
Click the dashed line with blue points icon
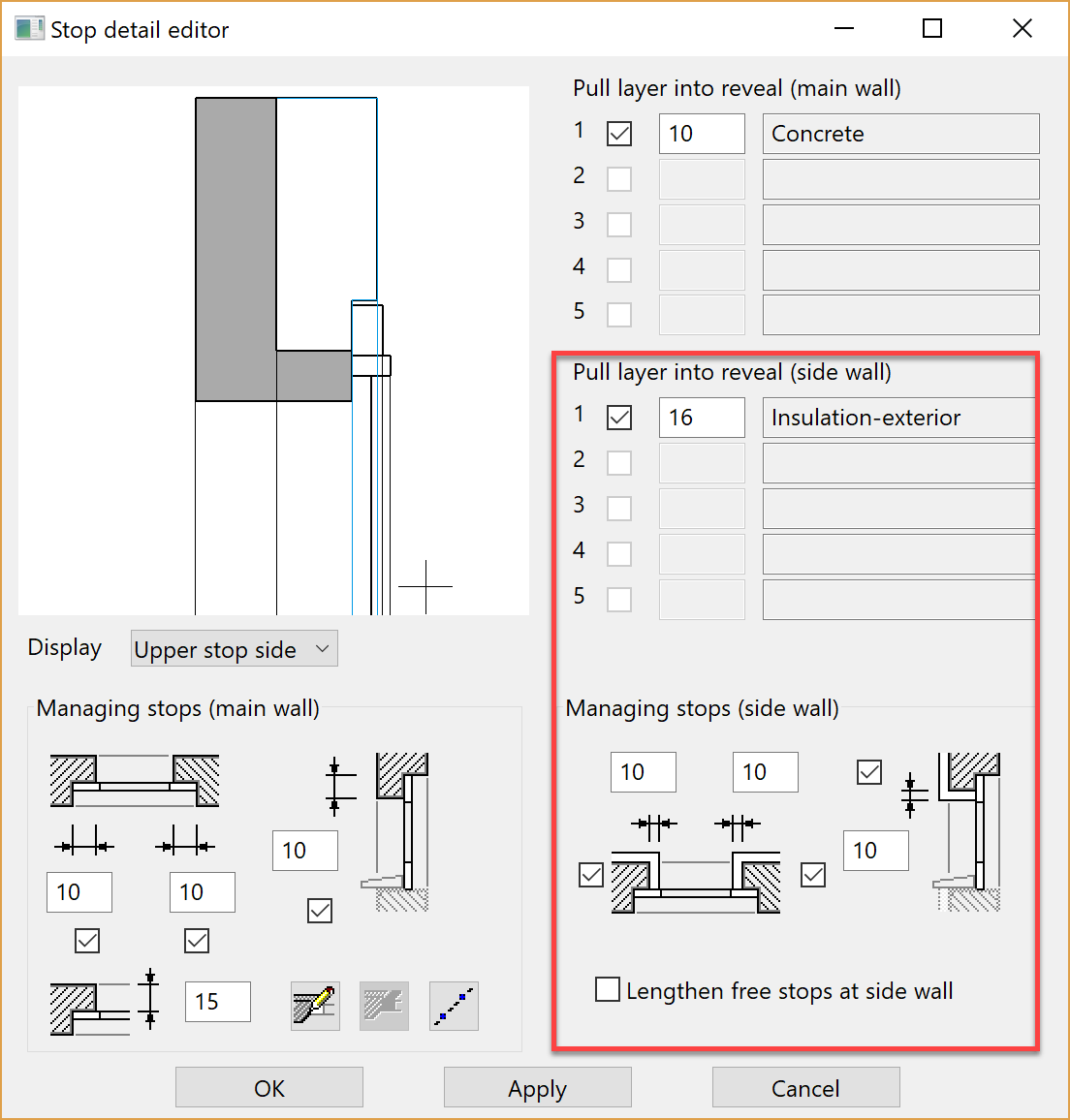(454, 1006)
